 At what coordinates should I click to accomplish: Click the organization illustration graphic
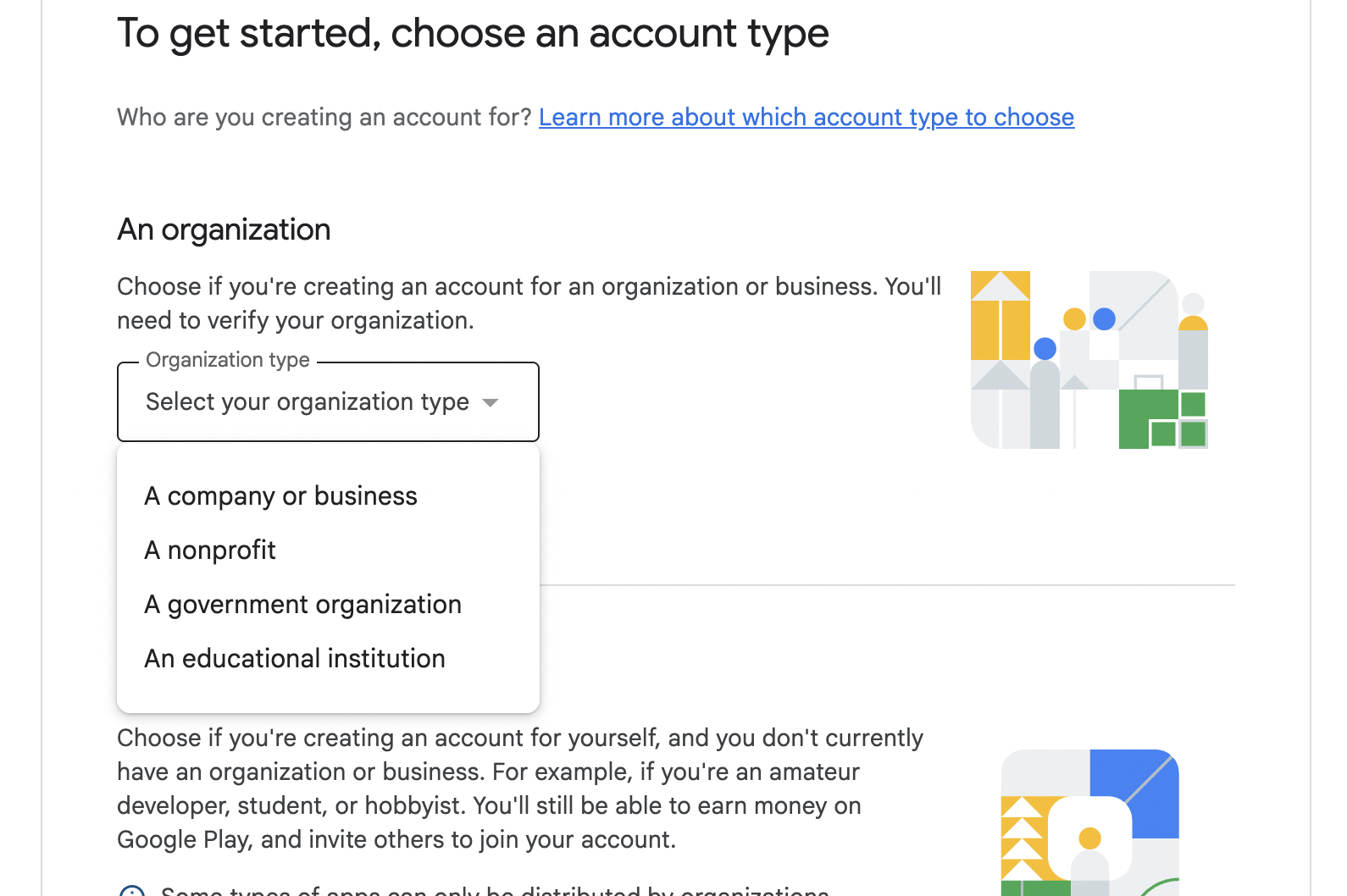click(x=1089, y=360)
